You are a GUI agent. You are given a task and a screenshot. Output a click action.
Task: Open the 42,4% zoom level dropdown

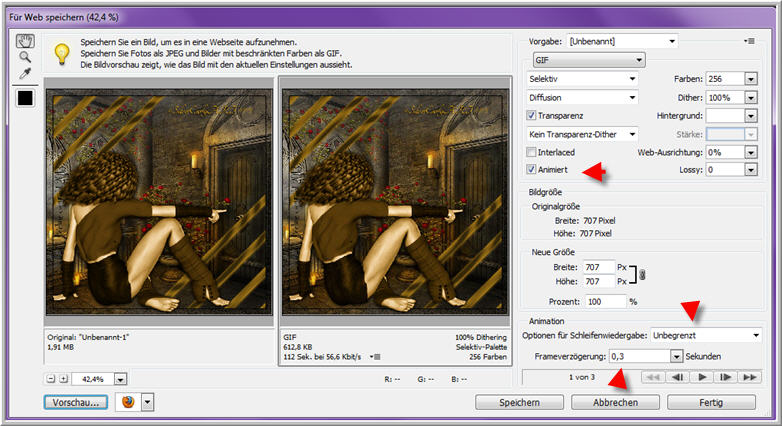point(120,380)
